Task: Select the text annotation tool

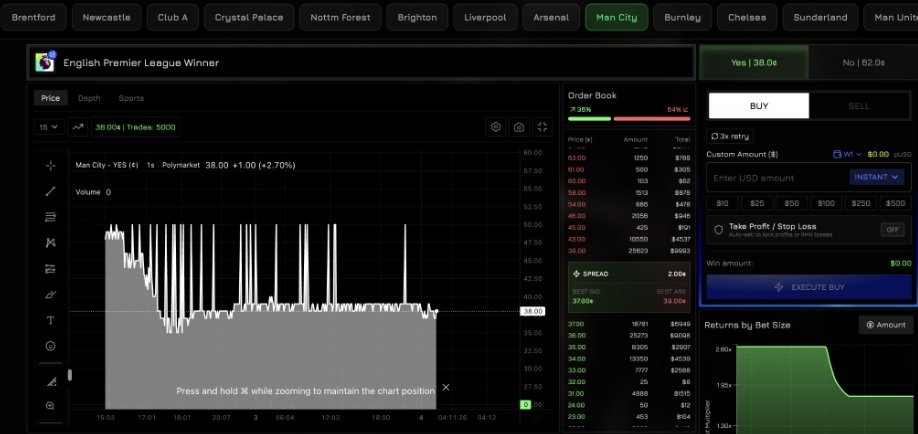Action: click(50, 320)
